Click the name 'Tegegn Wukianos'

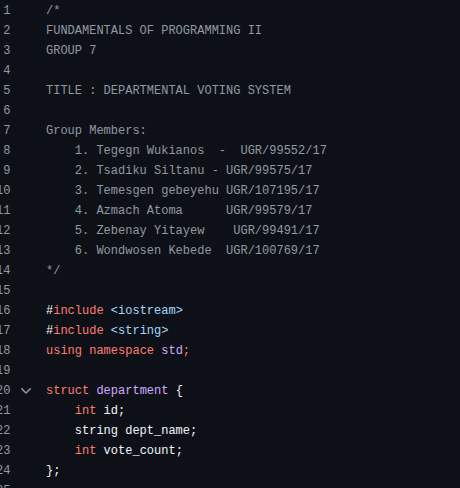150,150
